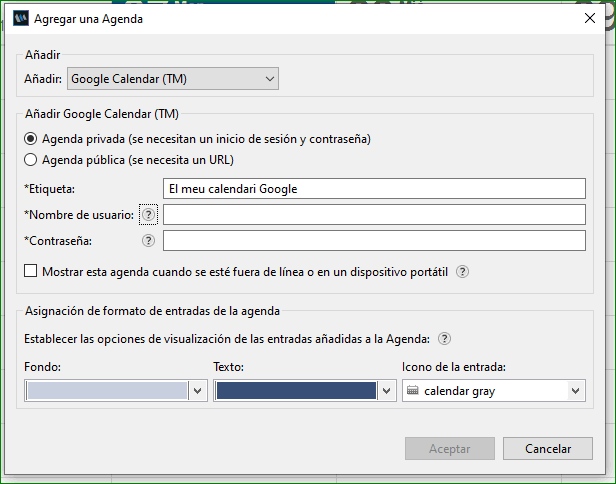This screenshot has height=484, width=616.
Task: Click help icon after Establecer las opciones text
Action: click(x=444, y=339)
